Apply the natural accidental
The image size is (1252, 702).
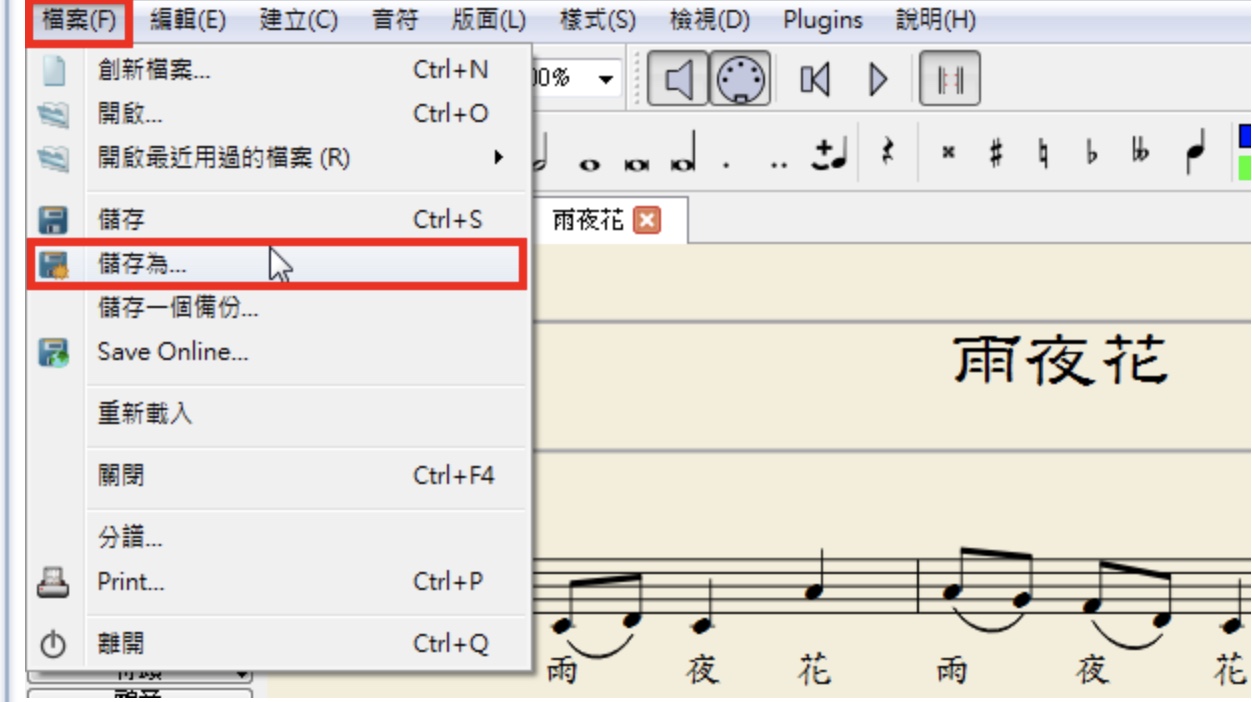pos(1044,155)
